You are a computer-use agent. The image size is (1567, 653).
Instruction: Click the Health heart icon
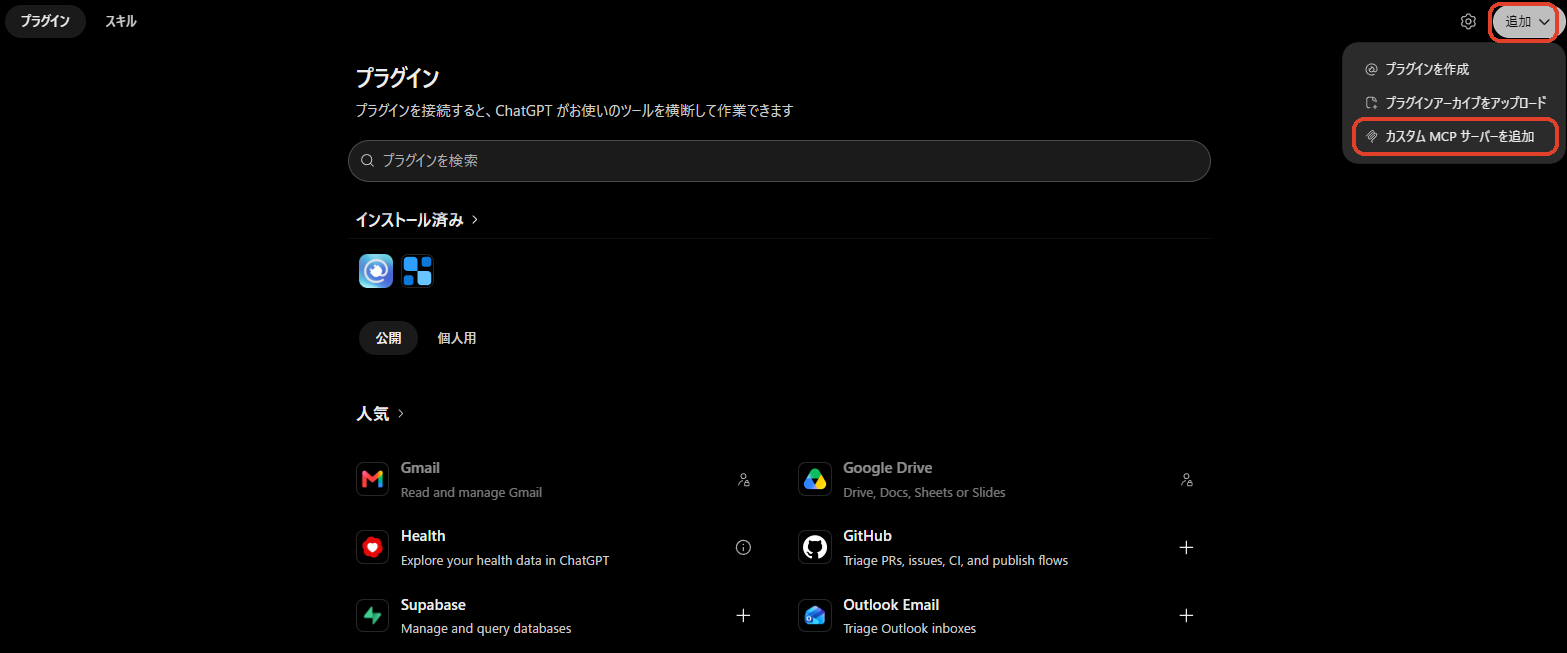[372, 547]
